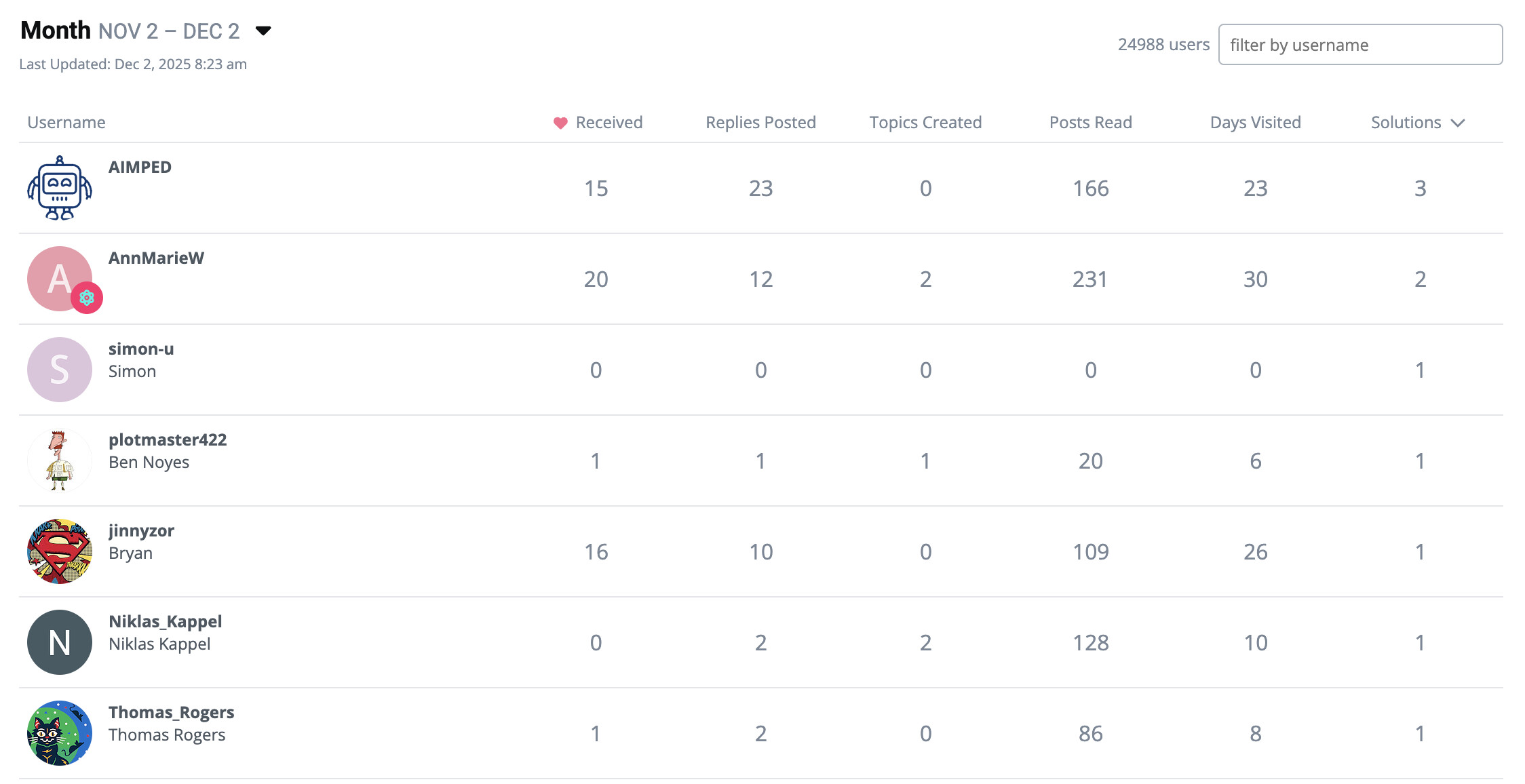The height and width of the screenshot is (784, 1525).
Task: Click AIMPED robot avatar icon
Action: 60,188
